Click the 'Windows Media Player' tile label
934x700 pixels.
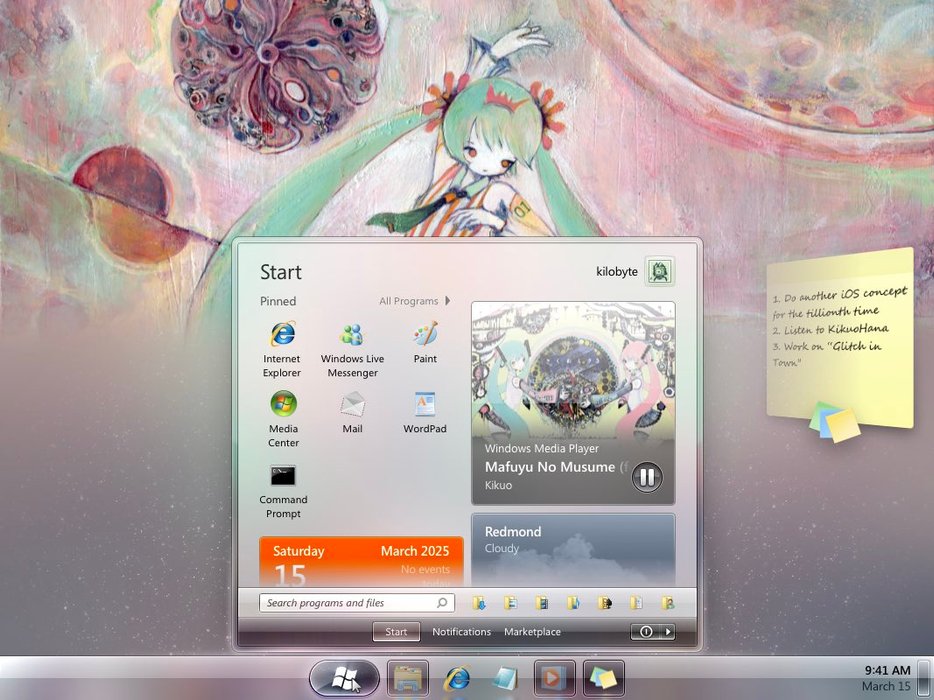click(x=541, y=449)
